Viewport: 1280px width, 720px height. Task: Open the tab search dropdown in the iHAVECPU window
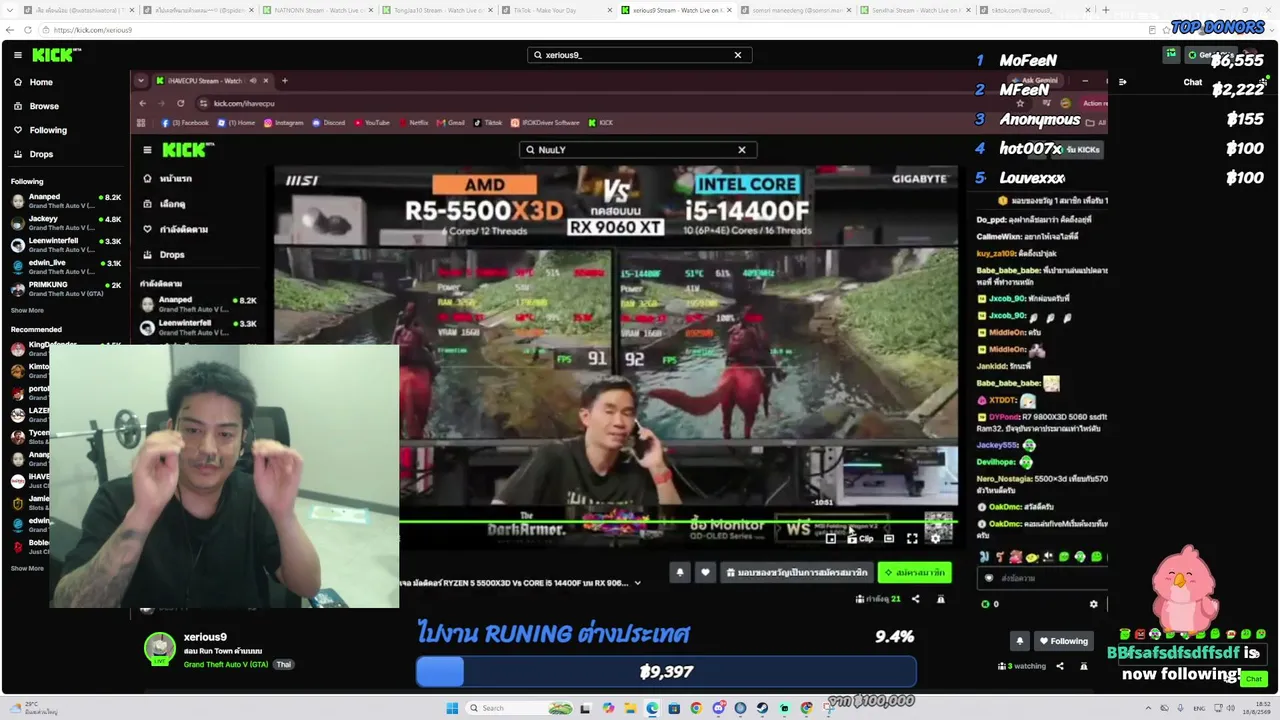(141, 81)
